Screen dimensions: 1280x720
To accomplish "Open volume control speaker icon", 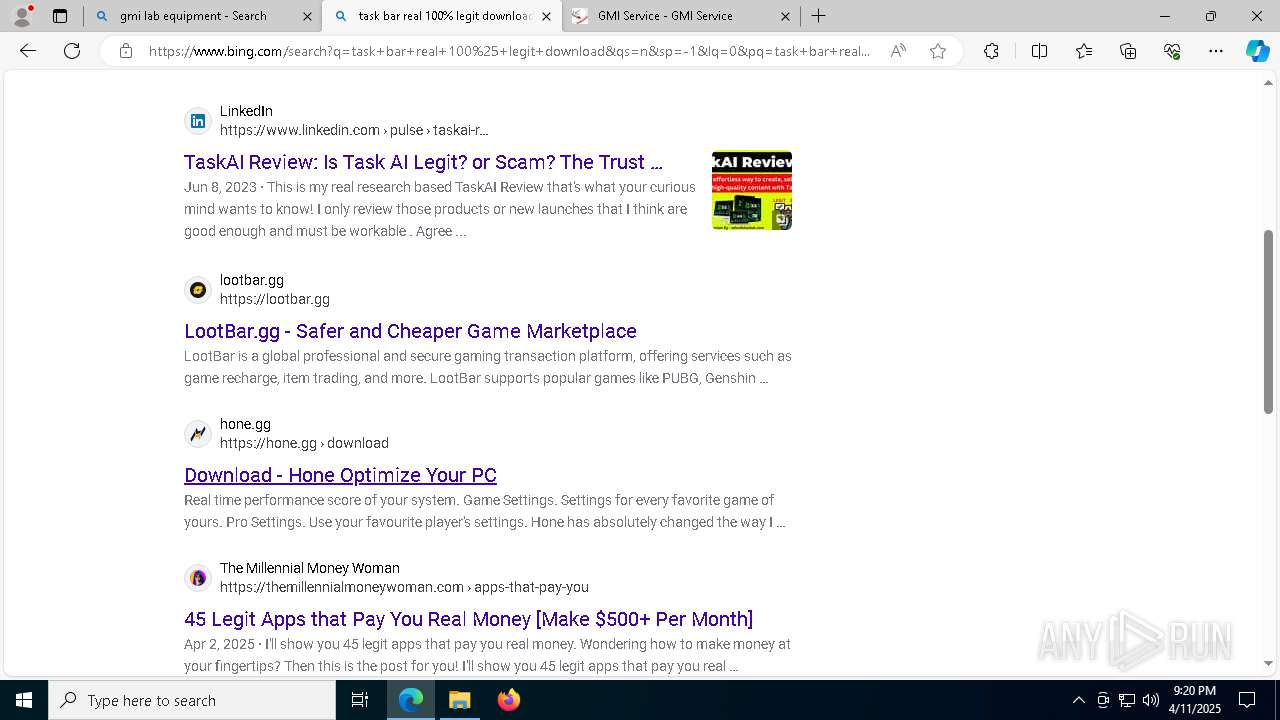I will 1151,700.
